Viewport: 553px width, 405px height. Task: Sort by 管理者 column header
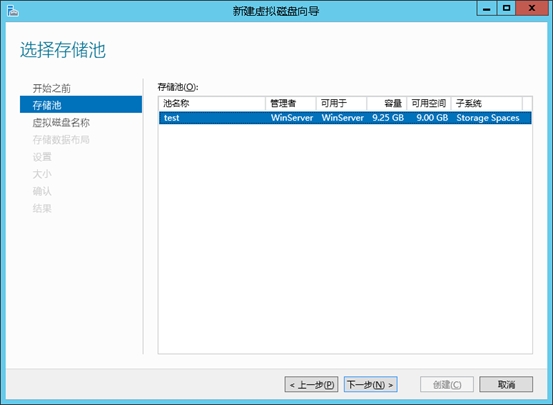coord(291,103)
